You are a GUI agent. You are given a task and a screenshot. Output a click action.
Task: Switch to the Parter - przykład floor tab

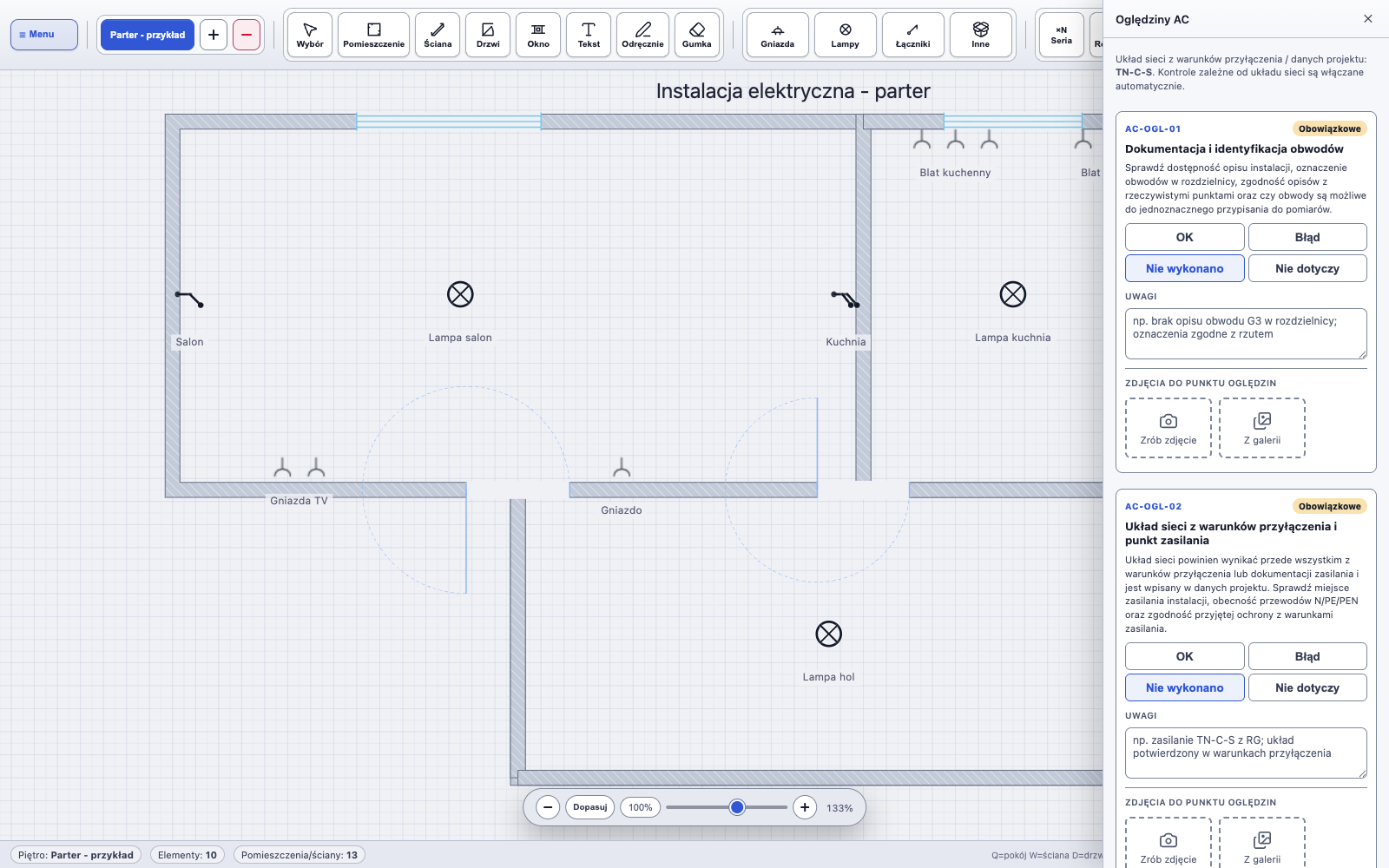148,35
